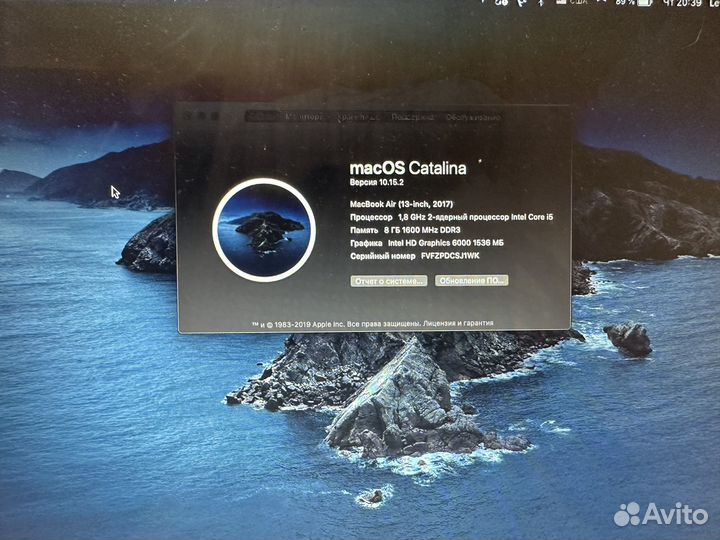Click the Чт 20:39 clock in menu bar

[682, 3]
